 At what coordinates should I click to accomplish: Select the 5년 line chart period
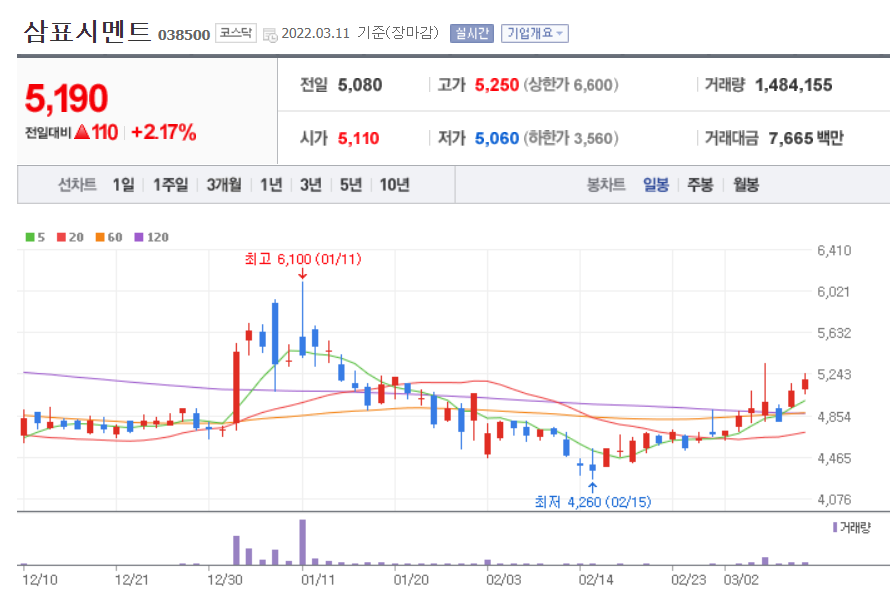click(351, 185)
